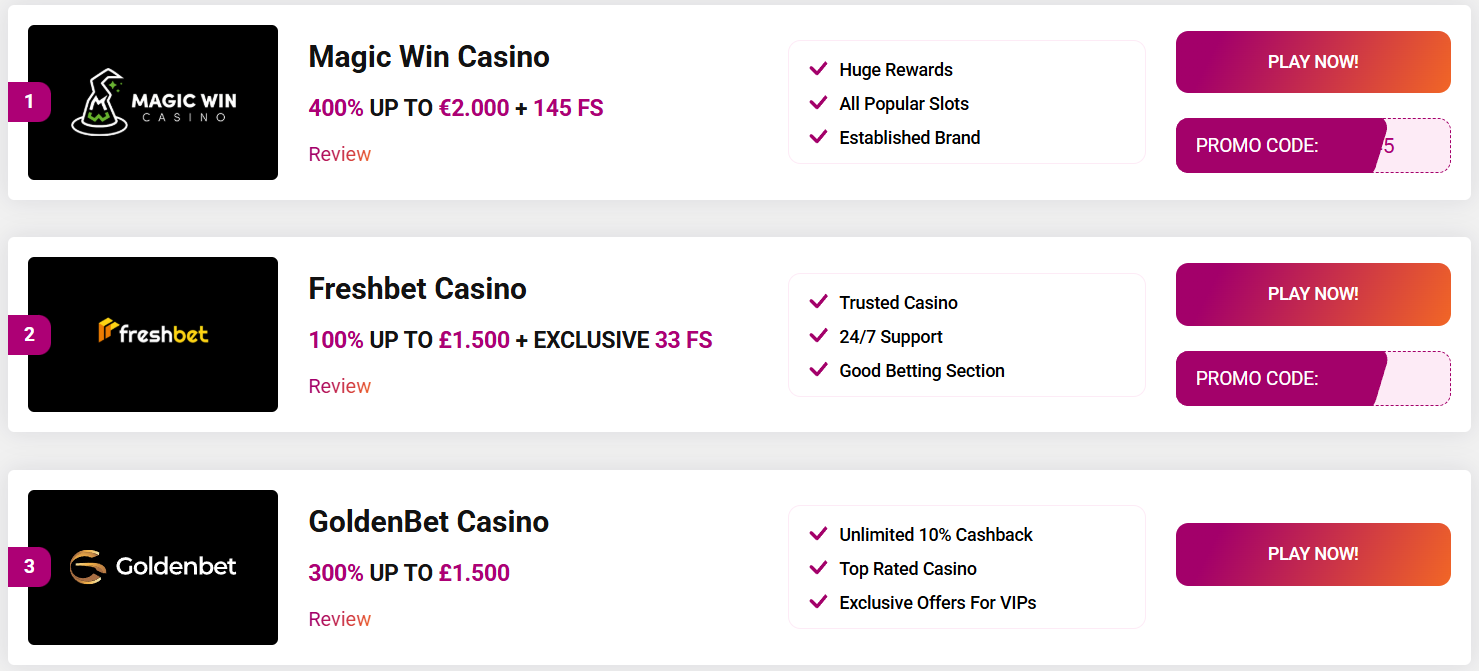Open the Freshbet Casino review link
The width and height of the screenshot is (1479, 671).
pos(339,386)
